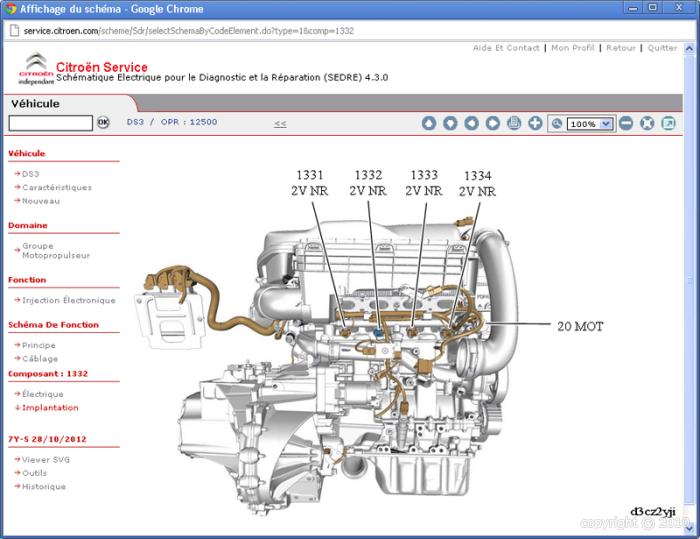The image size is (700, 539).
Task: Click the 20 MOT harness label
Action: tap(580, 326)
